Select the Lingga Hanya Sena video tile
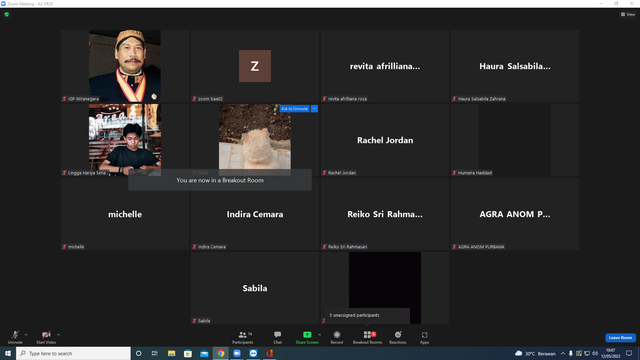640x360 pixels. point(125,140)
